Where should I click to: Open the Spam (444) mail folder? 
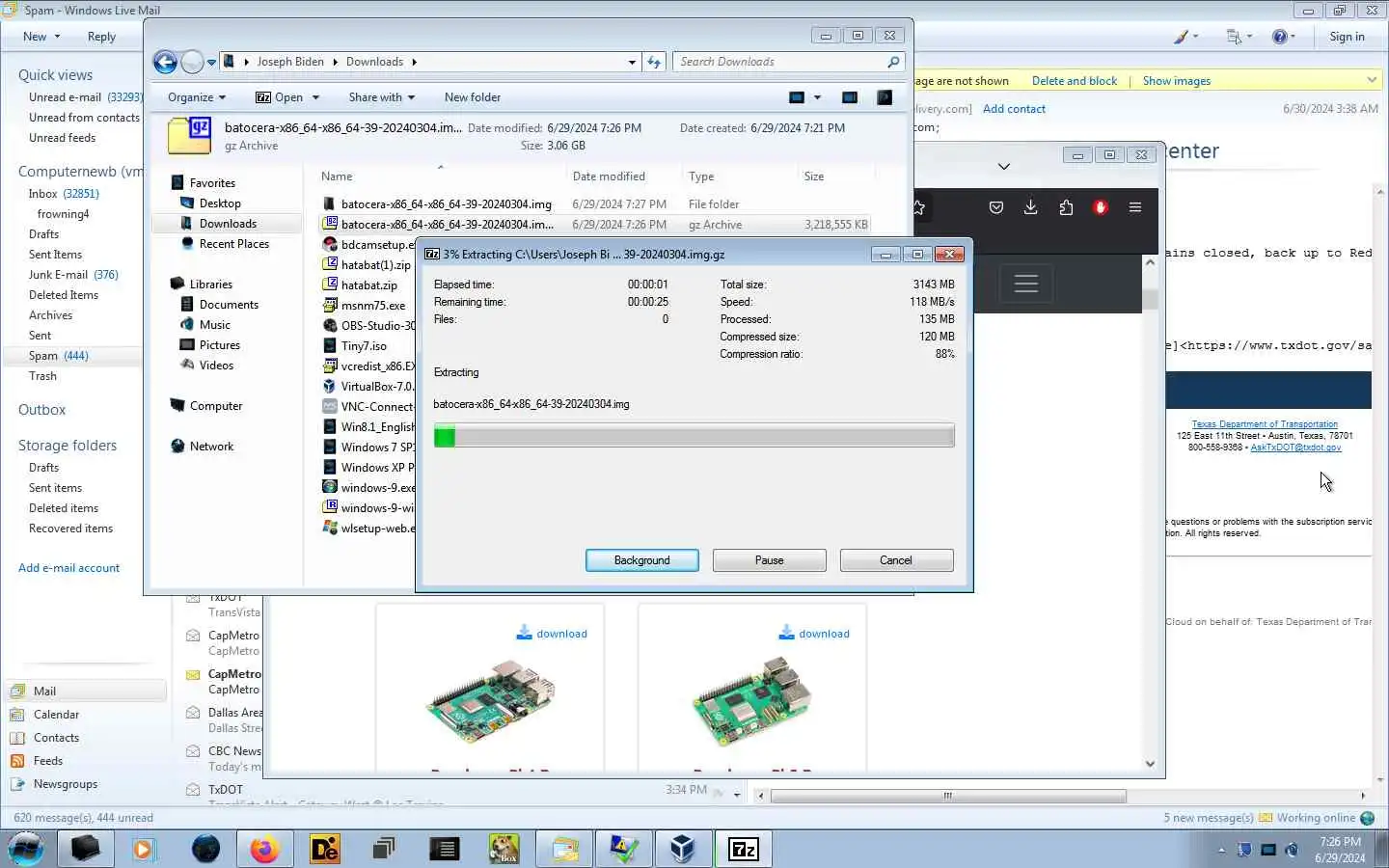point(59,356)
